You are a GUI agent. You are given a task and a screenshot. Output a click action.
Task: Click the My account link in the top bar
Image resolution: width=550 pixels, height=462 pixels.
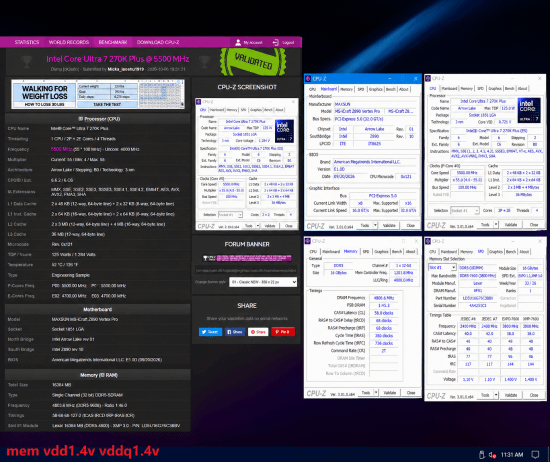[253, 43]
